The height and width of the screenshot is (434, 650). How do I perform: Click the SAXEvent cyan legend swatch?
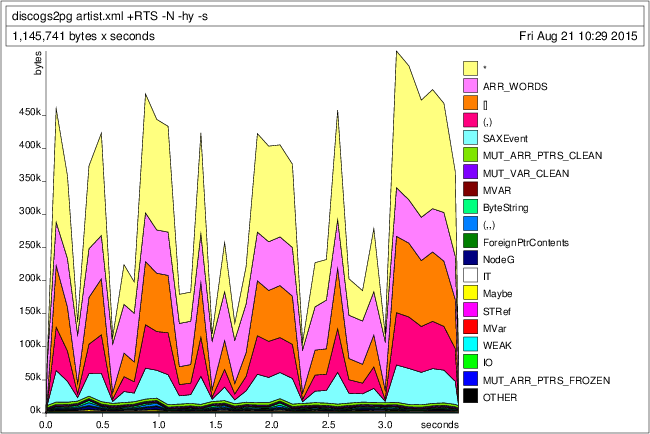pos(470,138)
